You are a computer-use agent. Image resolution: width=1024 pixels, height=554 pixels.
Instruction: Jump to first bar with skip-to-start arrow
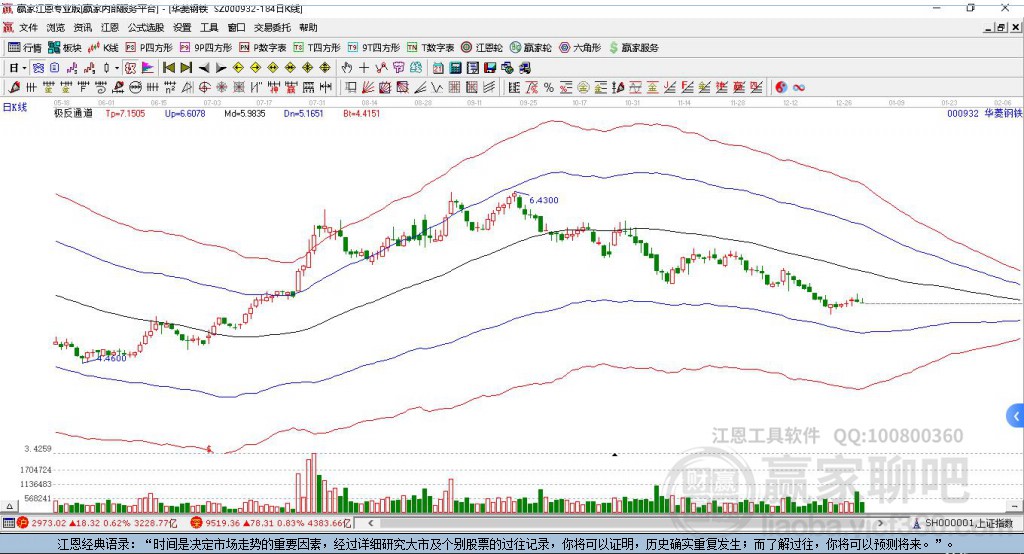click(x=168, y=67)
